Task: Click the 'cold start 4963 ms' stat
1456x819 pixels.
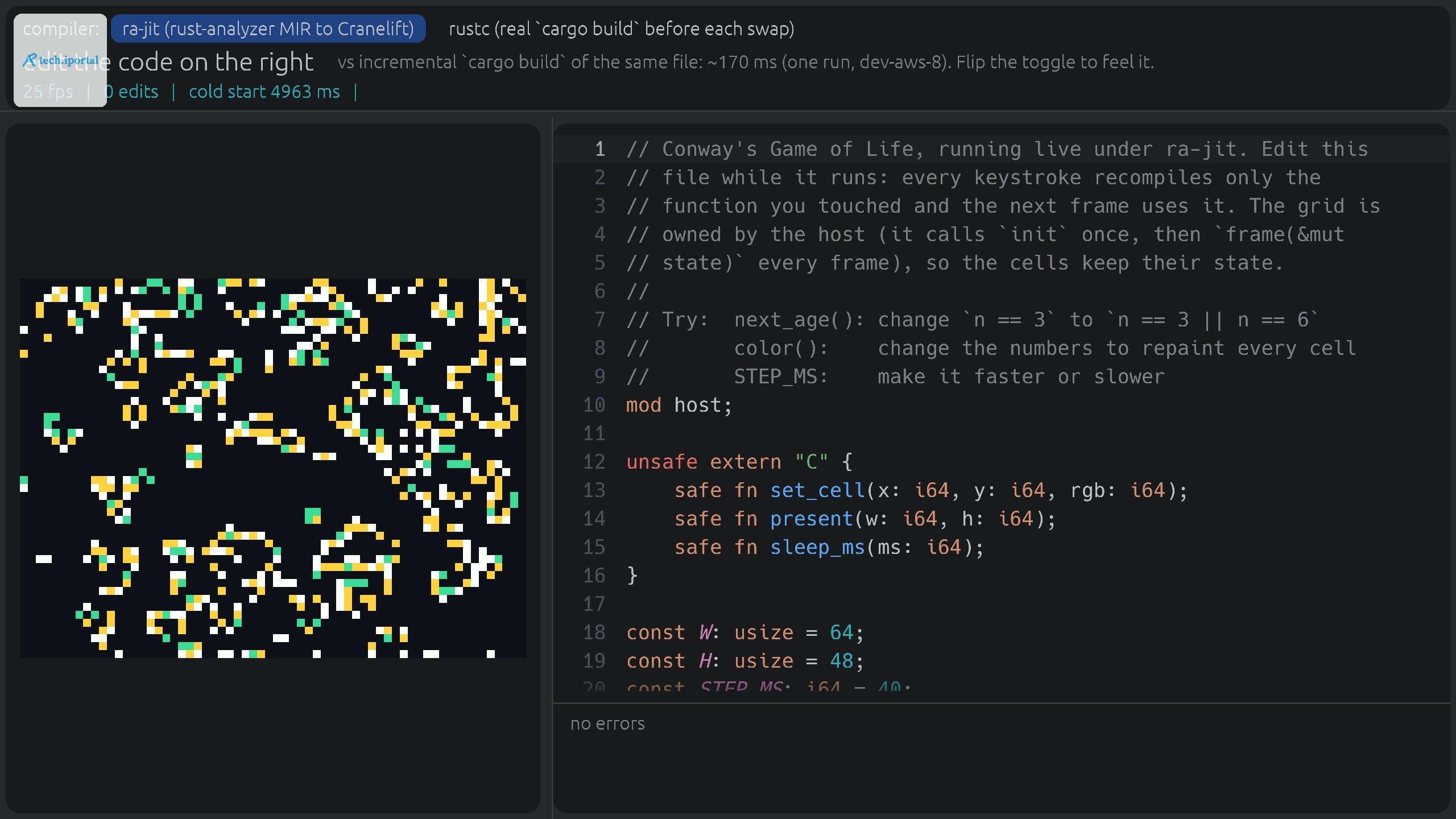Action: (x=264, y=92)
